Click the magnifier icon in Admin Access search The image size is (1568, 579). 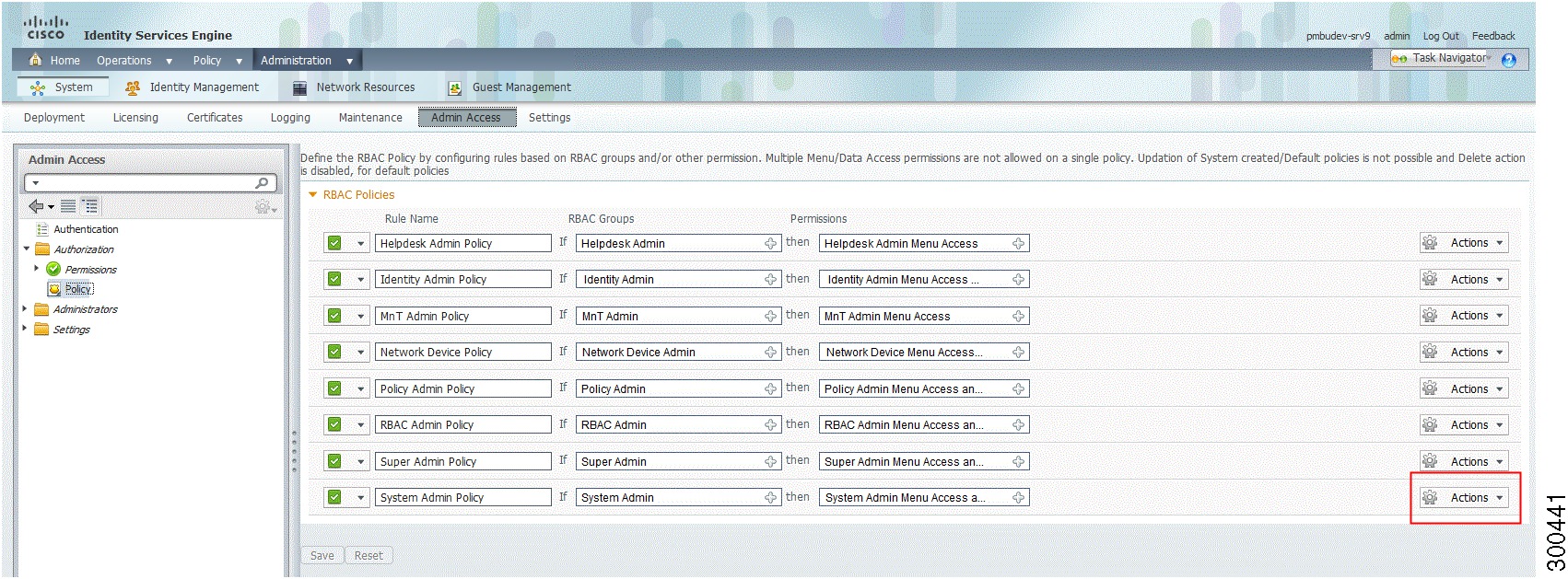pyautogui.click(x=263, y=183)
